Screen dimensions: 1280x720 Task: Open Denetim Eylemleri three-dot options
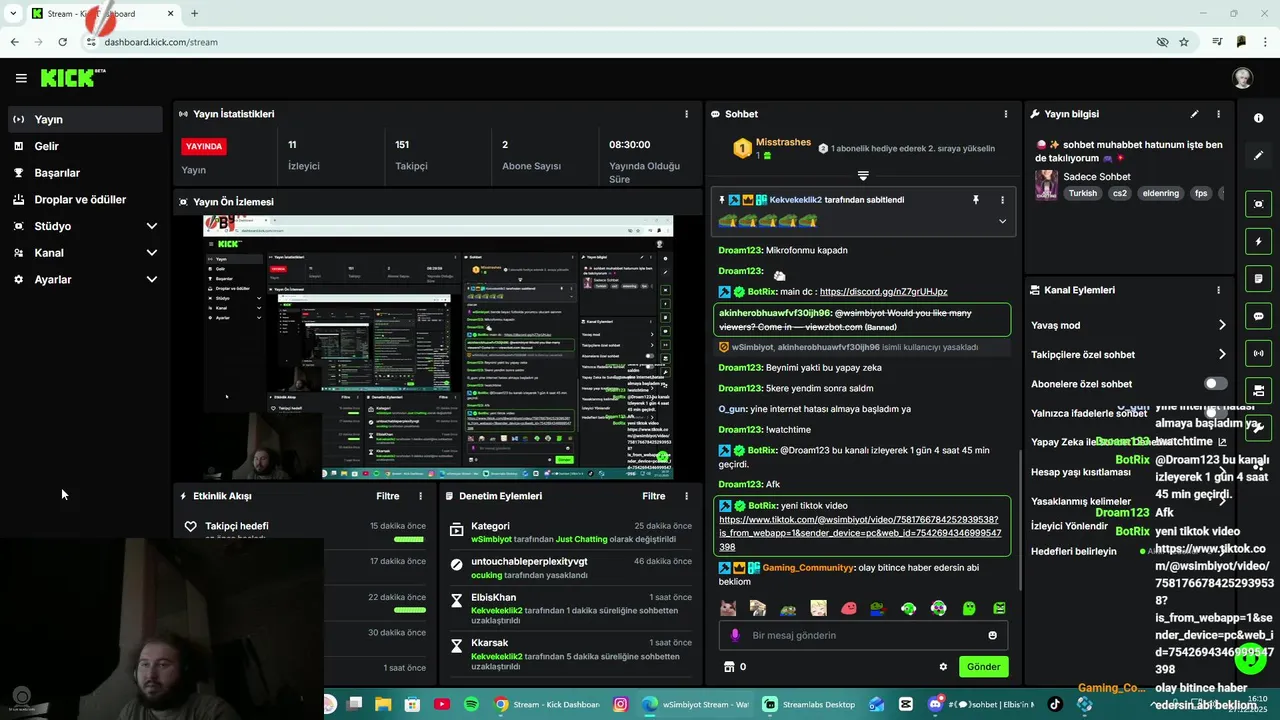(x=686, y=496)
